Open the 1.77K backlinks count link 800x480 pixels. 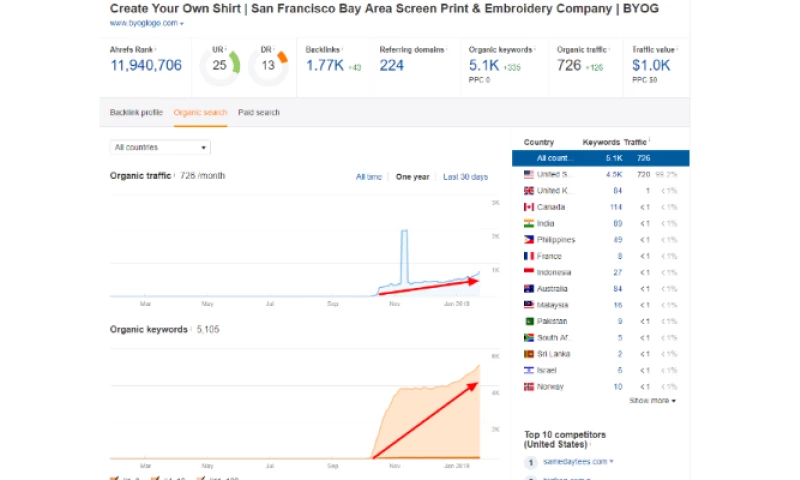(324, 66)
